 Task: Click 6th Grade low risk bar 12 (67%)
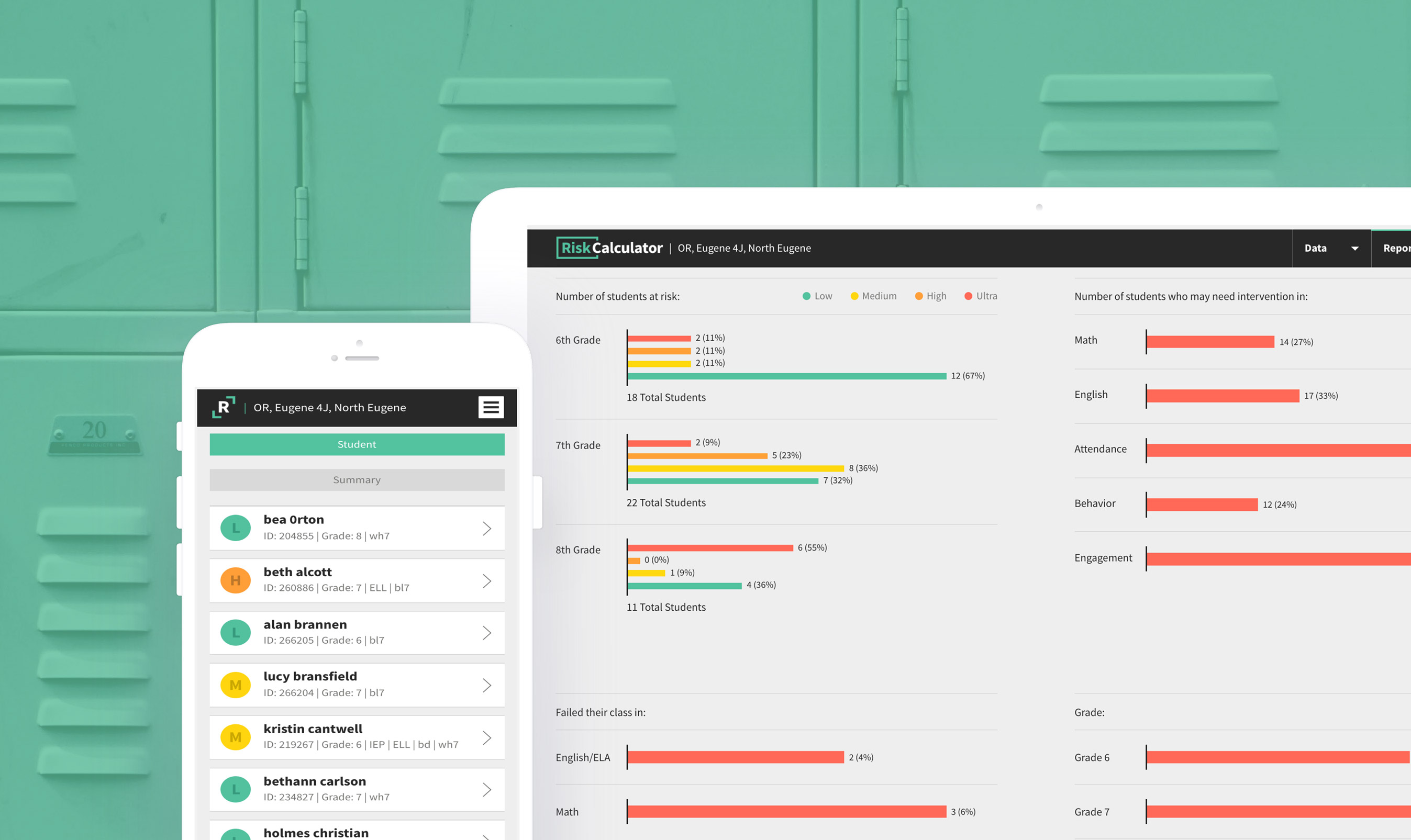click(x=787, y=376)
